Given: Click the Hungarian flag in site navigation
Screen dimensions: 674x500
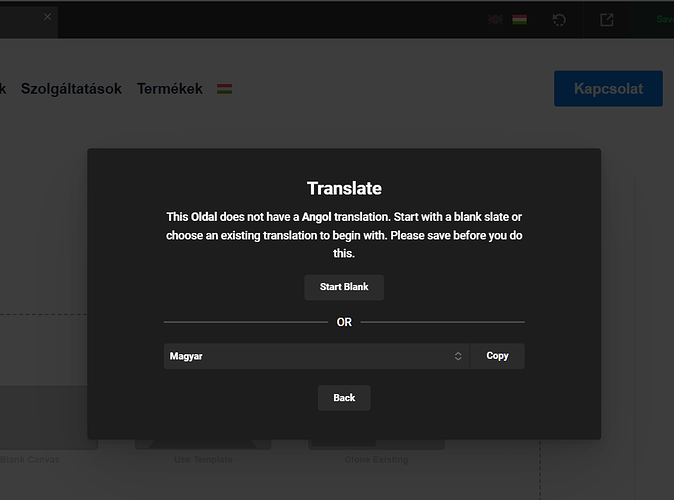Looking at the screenshot, I should [x=225, y=89].
